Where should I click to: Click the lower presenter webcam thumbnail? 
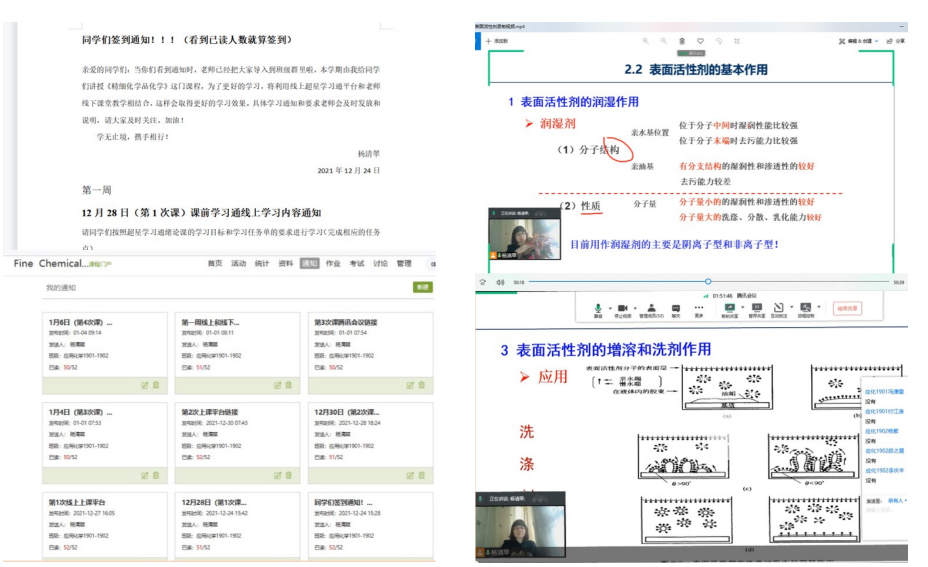[520, 525]
